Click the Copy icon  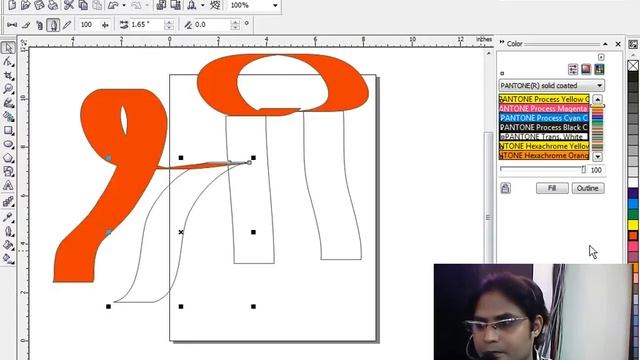[83, 5]
